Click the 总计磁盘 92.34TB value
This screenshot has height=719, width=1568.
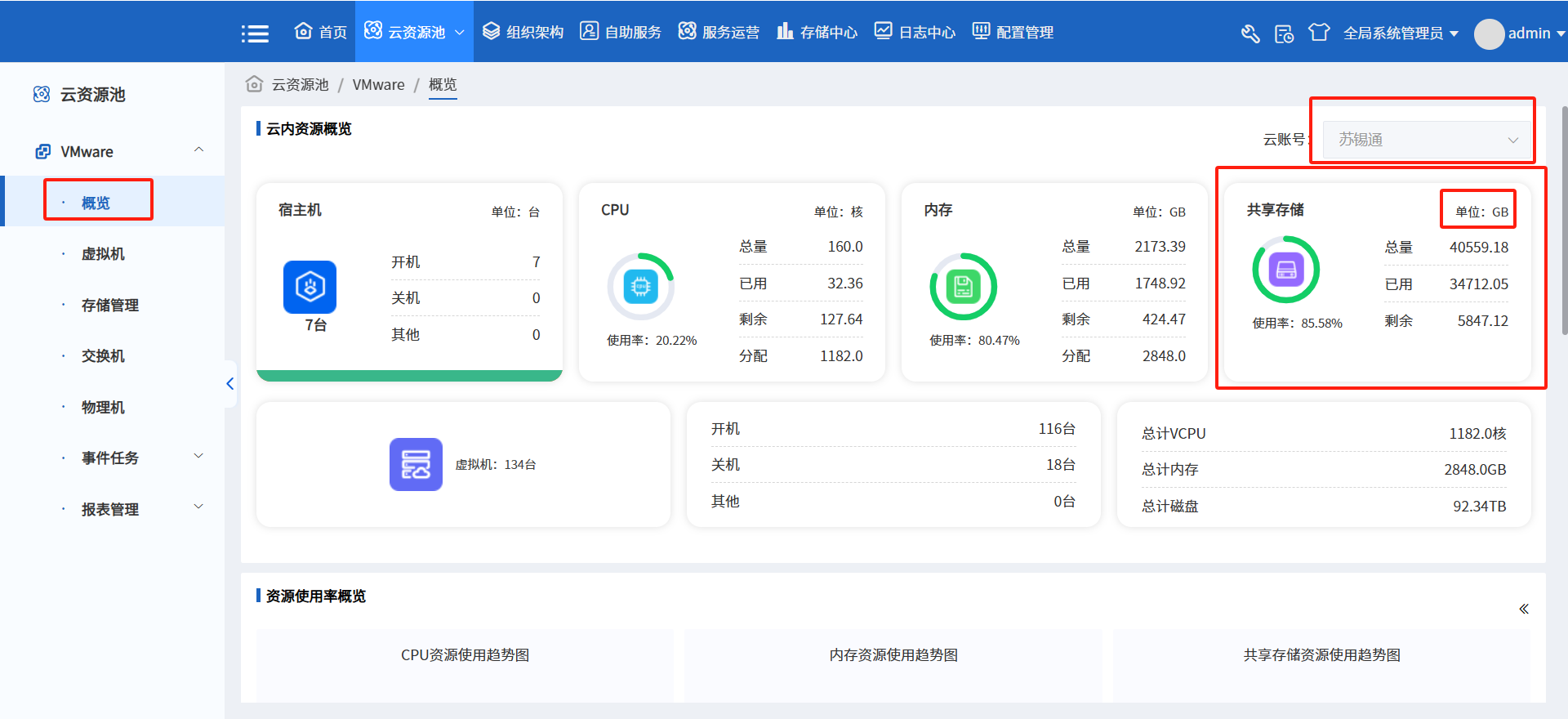pyautogui.click(x=1479, y=506)
